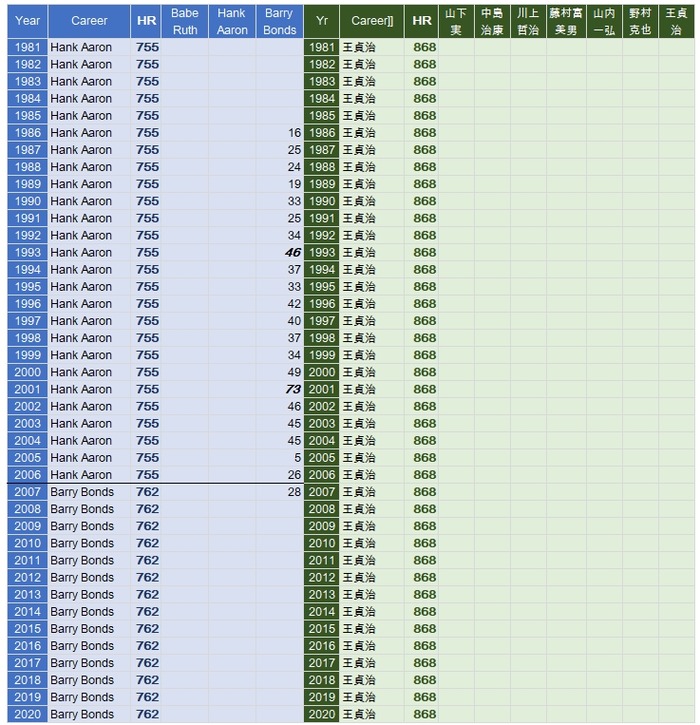Click the 868 value in the 1998 row
Image resolution: width=700 pixels, height=725 pixels.
pyautogui.click(x=424, y=338)
